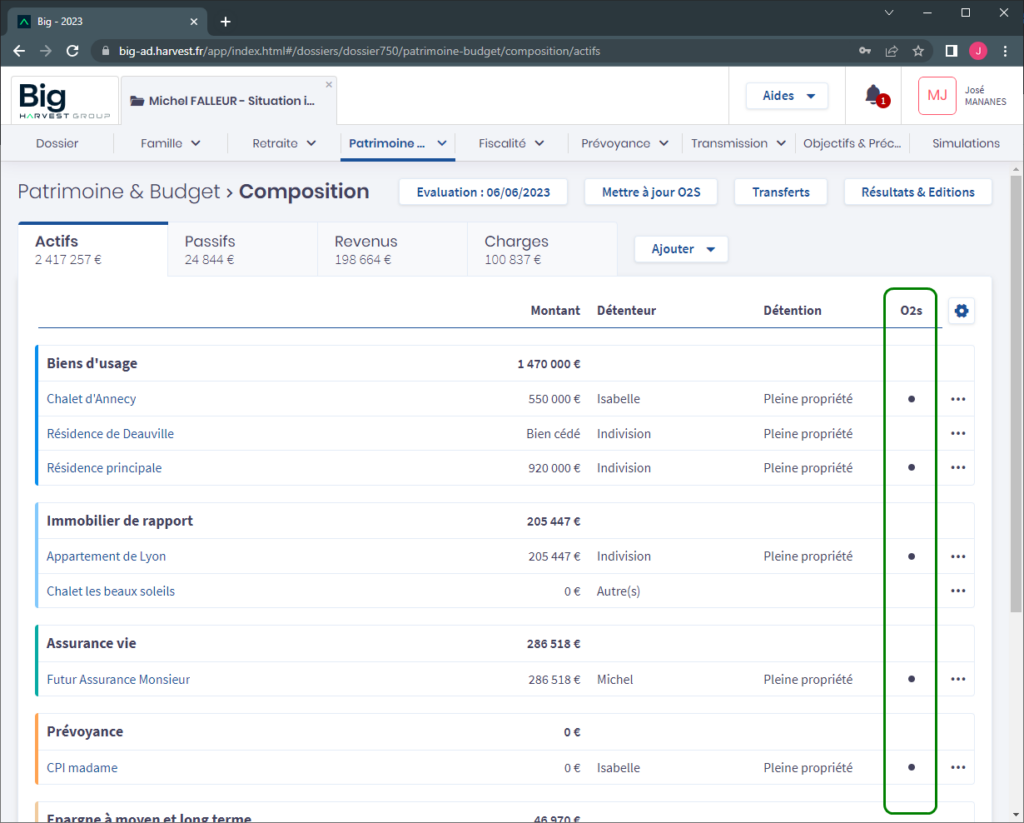Screen dimensions: 1024x823
Task: Open the three-dots menu for Chalet d'Annecy
Action: [958, 399]
